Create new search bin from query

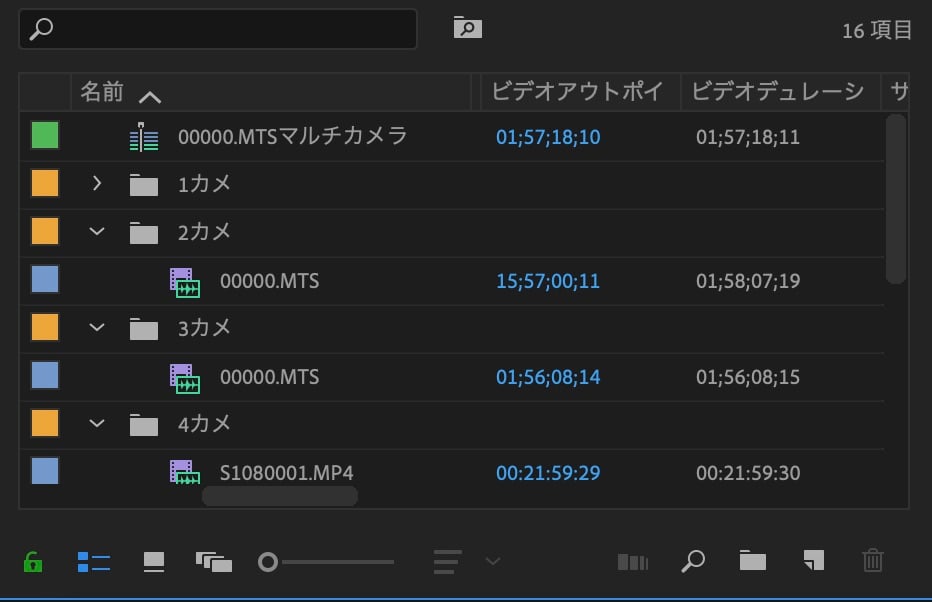tap(467, 28)
